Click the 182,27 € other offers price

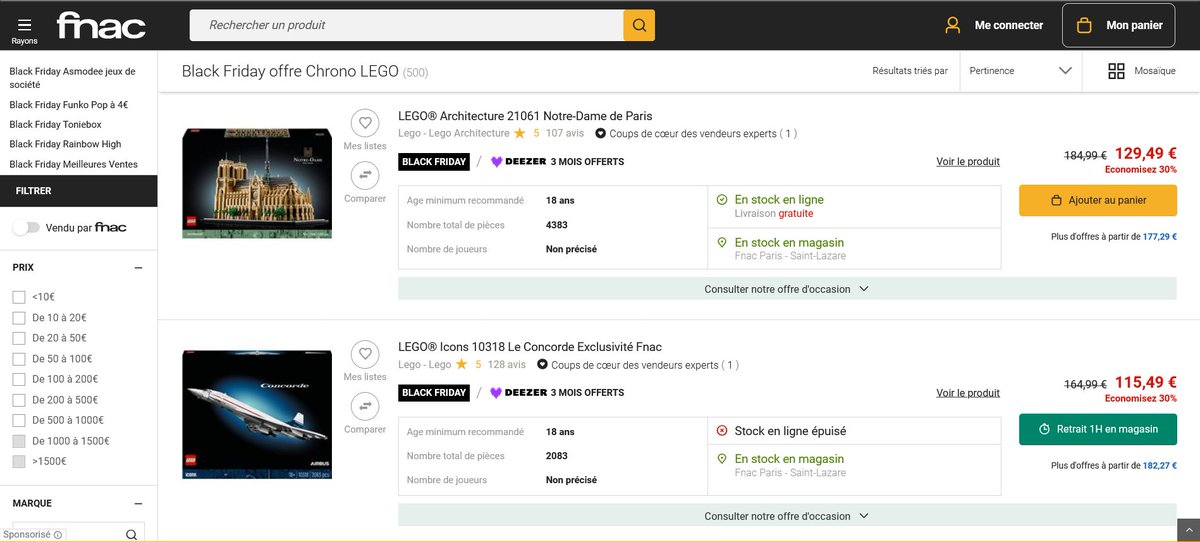tap(1160, 466)
